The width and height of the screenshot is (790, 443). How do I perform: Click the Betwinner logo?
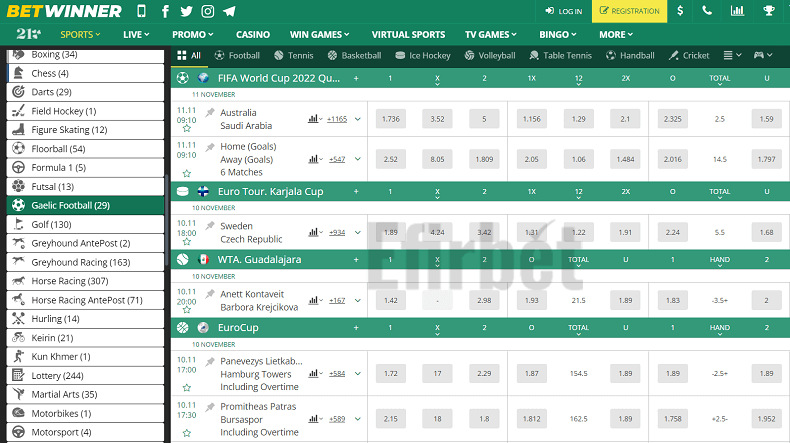point(64,11)
